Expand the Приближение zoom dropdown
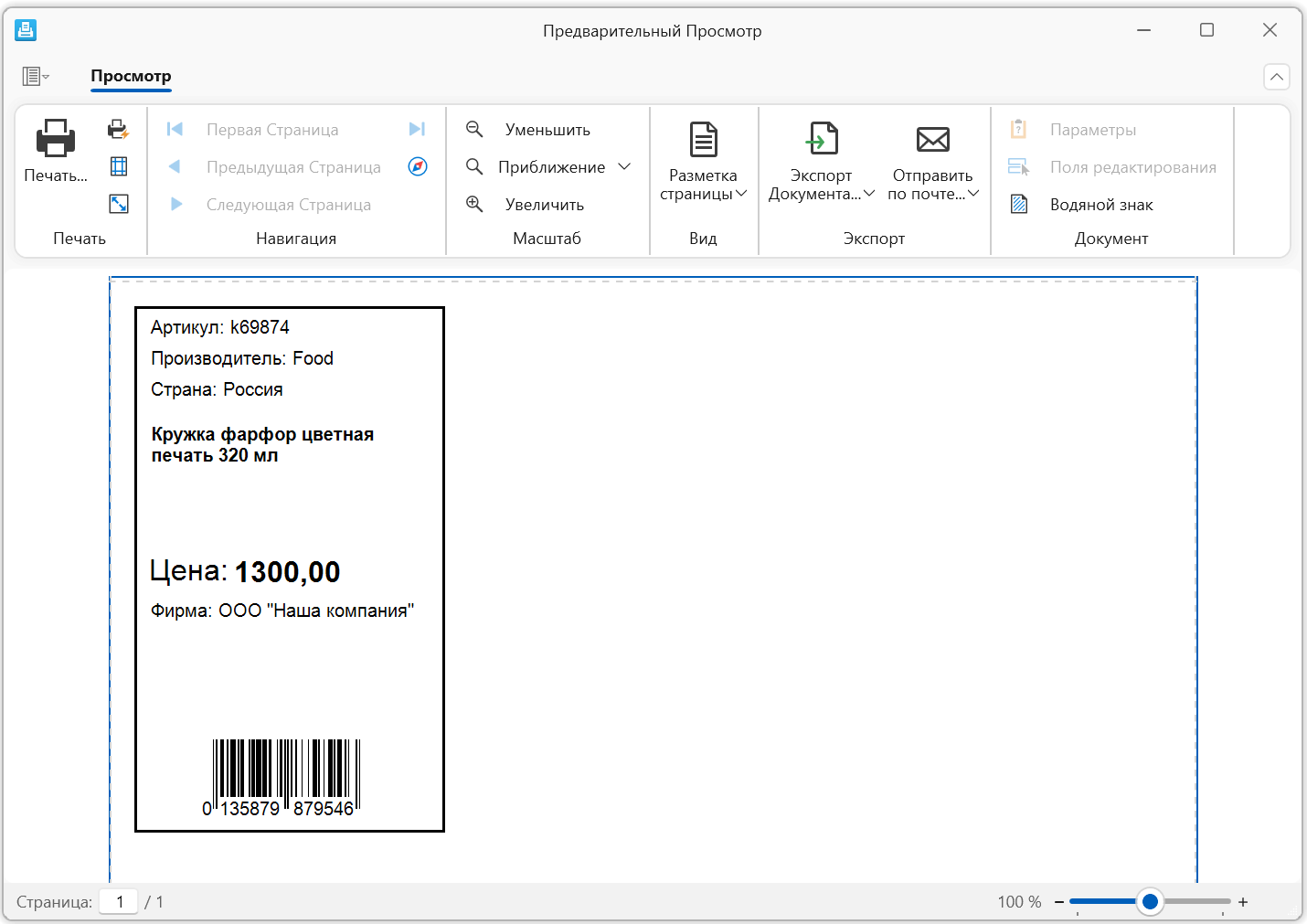The width and height of the screenshot is (1307, 924). click(624, 166)
